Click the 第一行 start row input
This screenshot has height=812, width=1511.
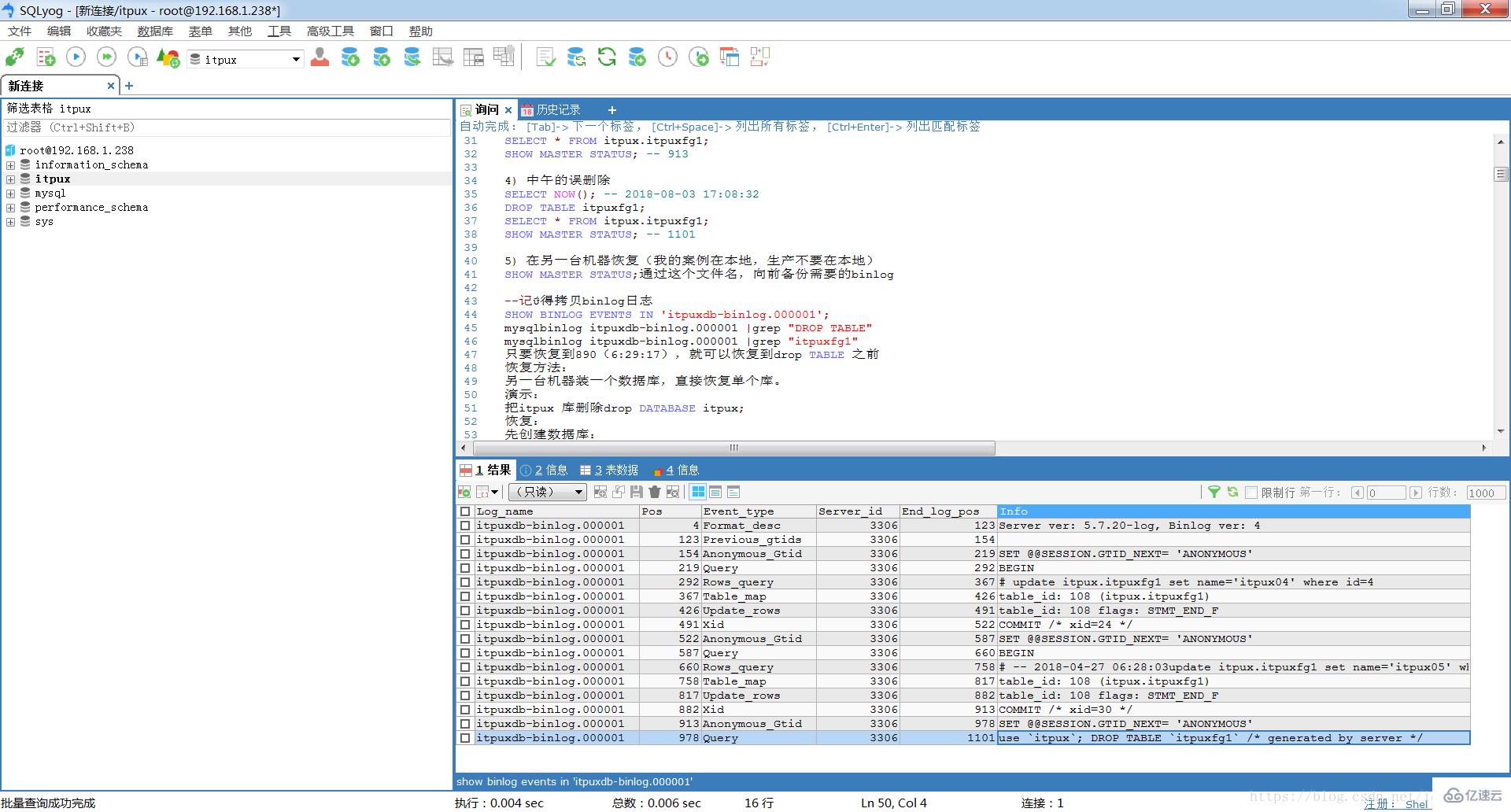(1386, 493)
